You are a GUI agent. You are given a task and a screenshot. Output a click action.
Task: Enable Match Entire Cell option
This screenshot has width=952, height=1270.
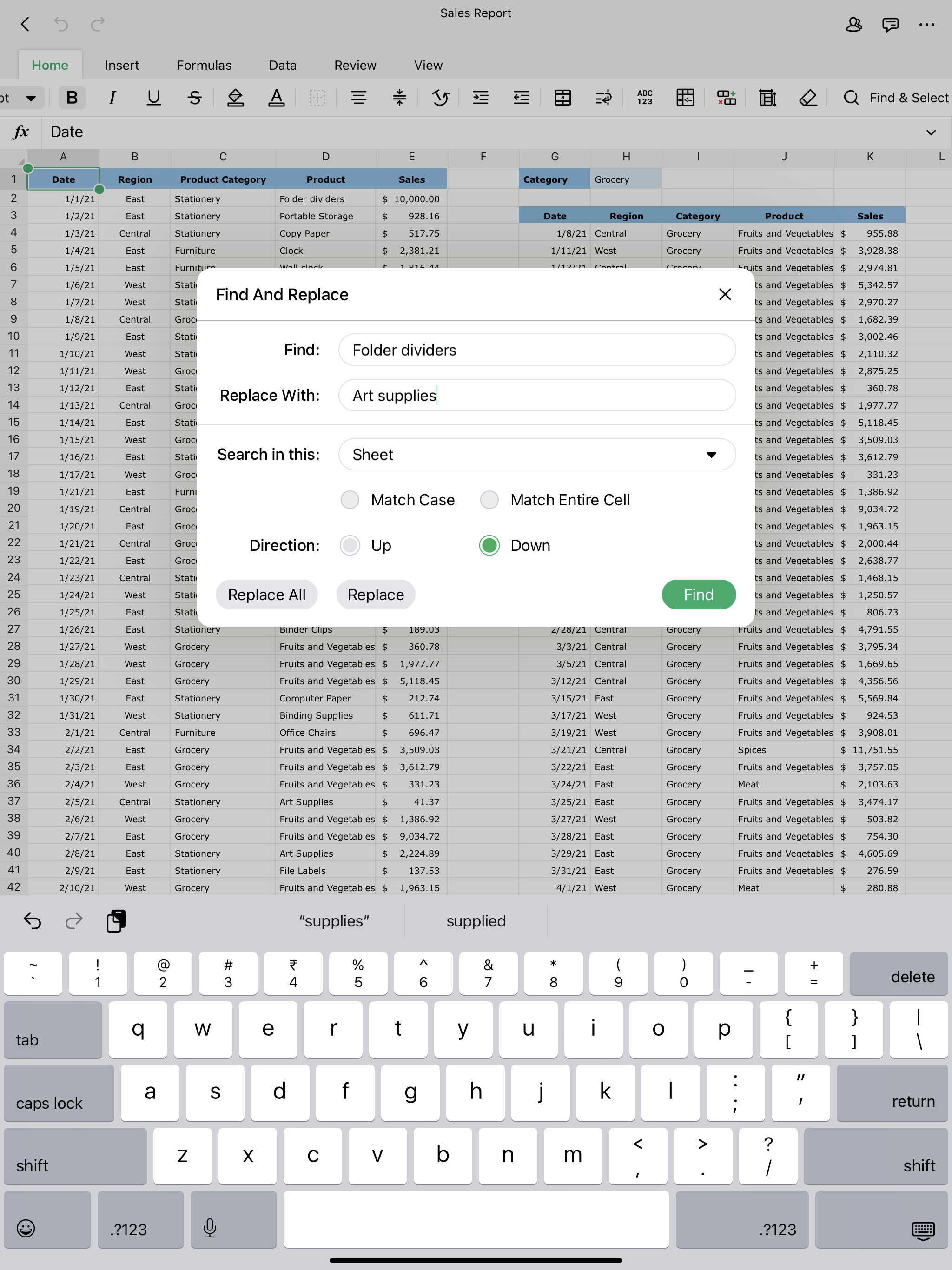click(x=490, y=500)
